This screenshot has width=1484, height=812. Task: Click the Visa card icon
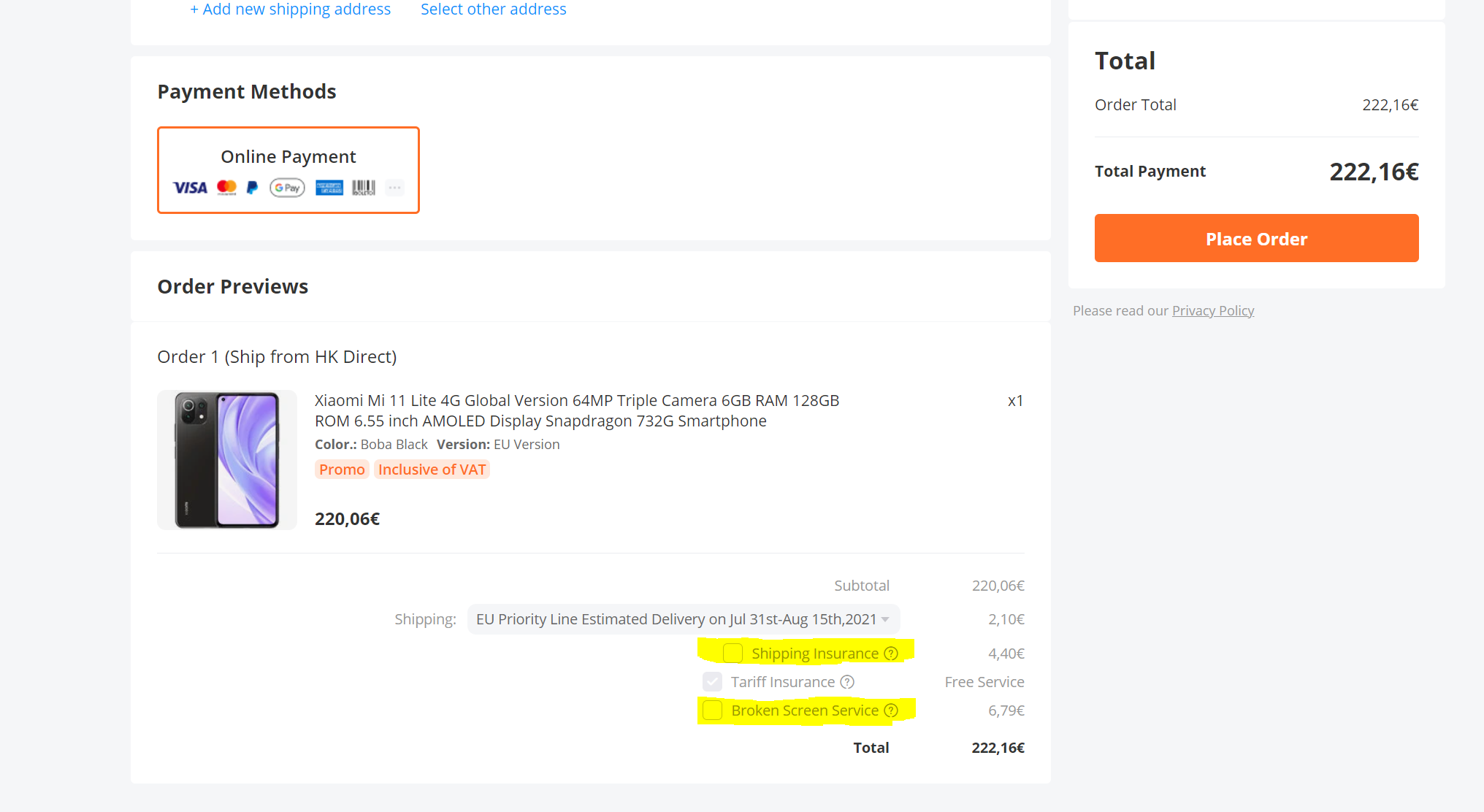tap(190, 188)
